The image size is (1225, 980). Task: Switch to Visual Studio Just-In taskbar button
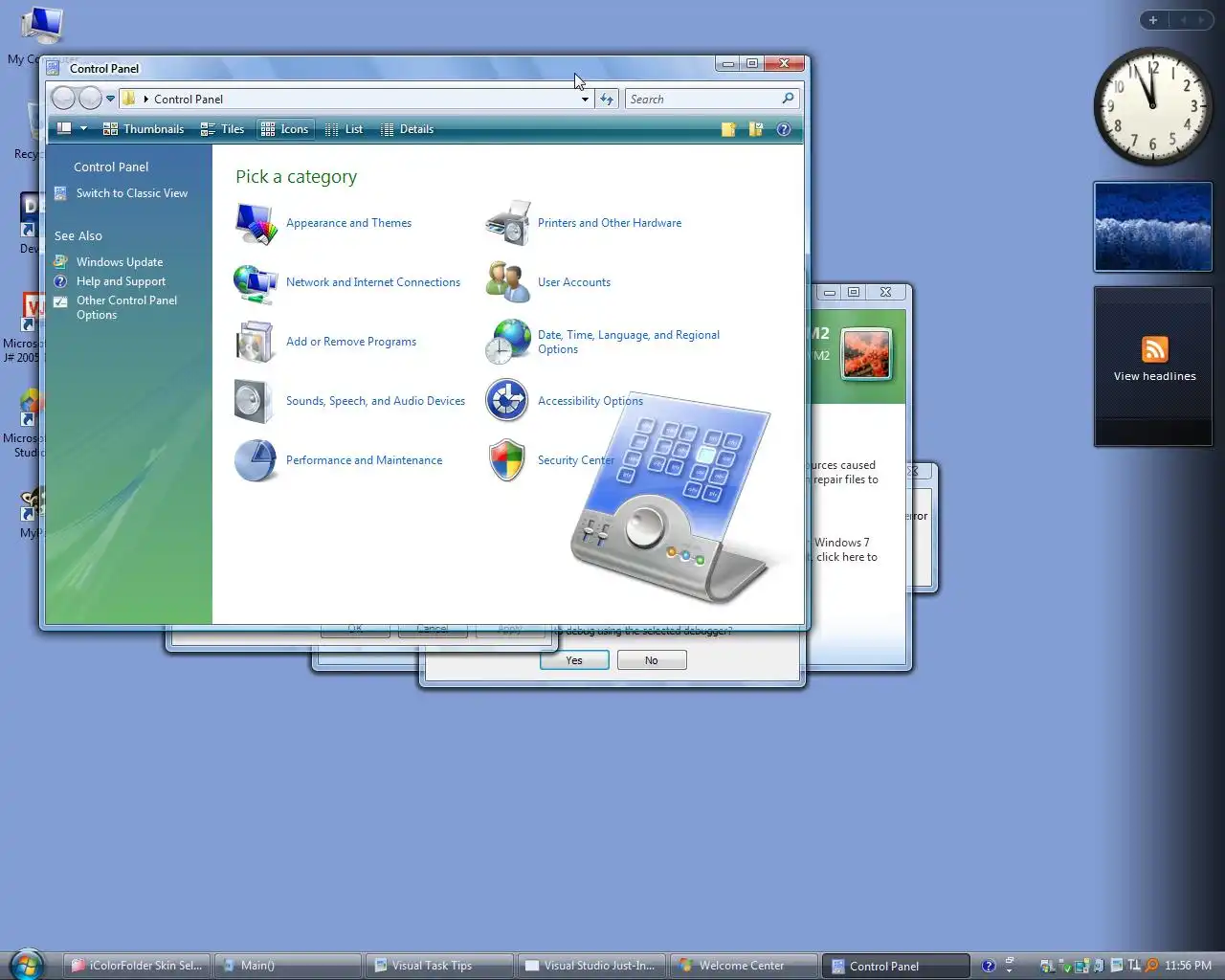(591, 966)
